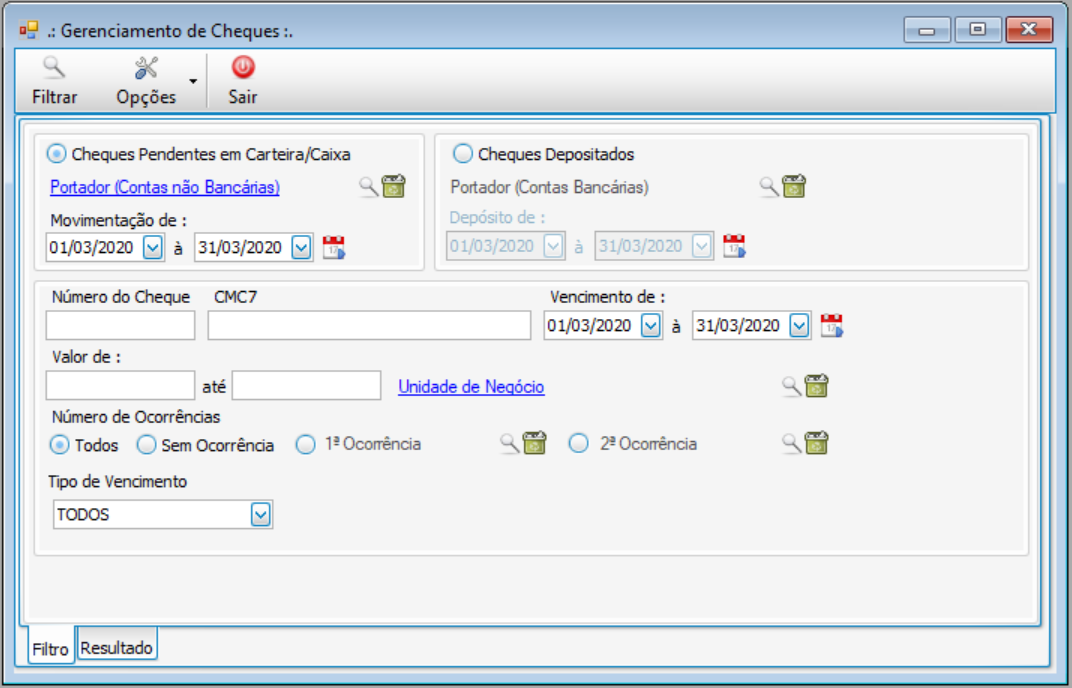Click search magnifier for Portador Contas Bancárias
This screenshot has width=1072, height=688.
[x=769, y=187]
